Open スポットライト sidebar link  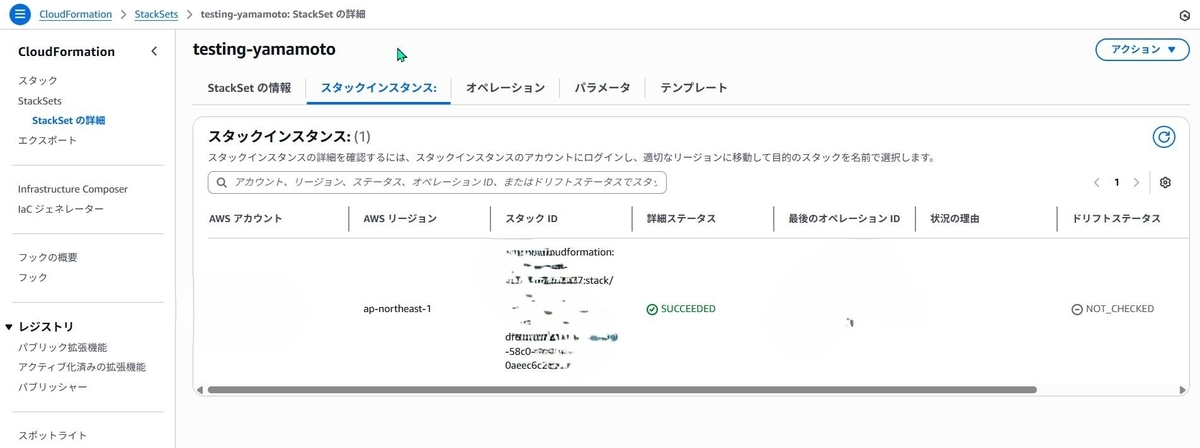53,436
